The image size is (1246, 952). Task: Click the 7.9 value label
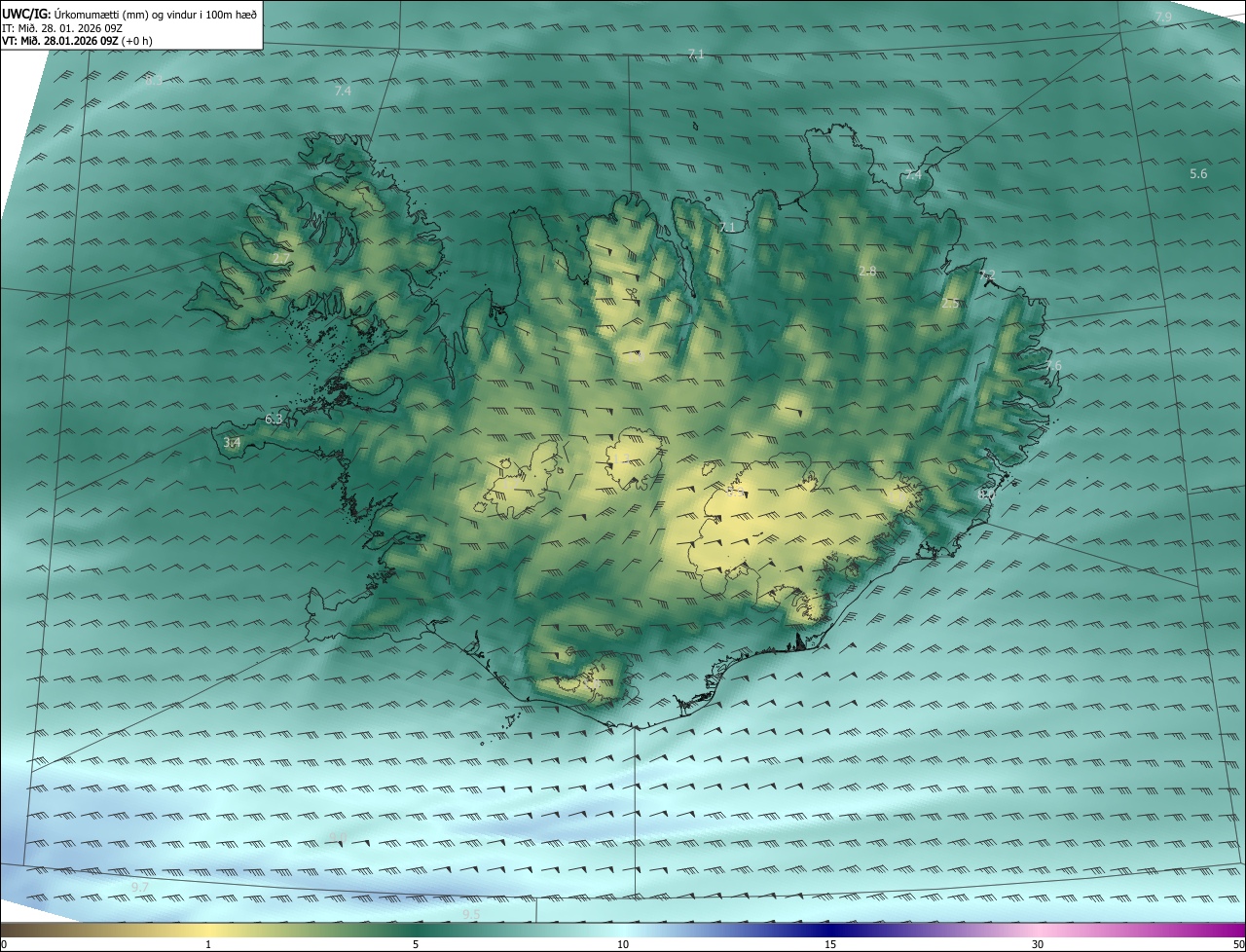tap(1163, 18)
